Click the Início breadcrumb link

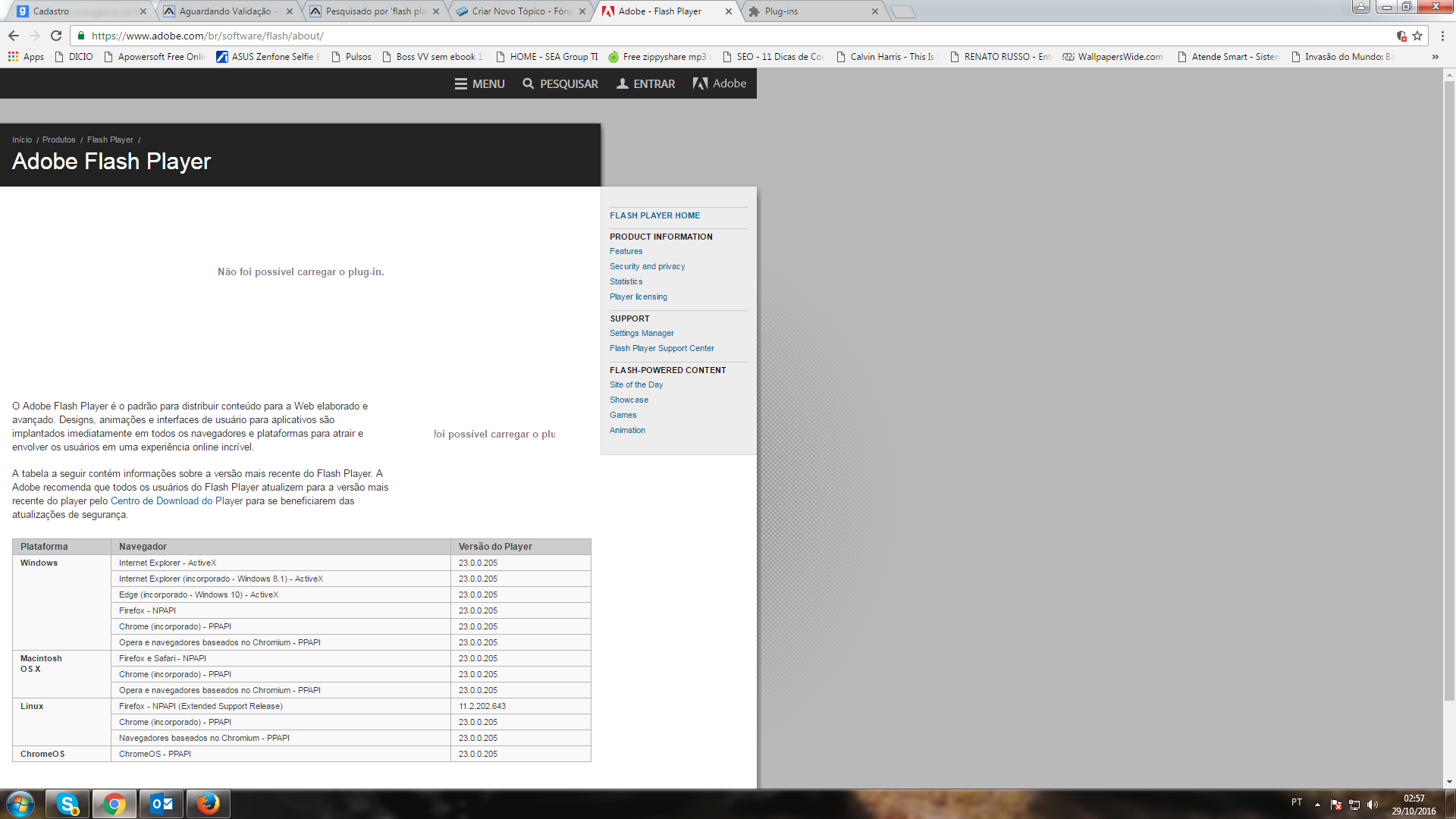coord(22,140)
